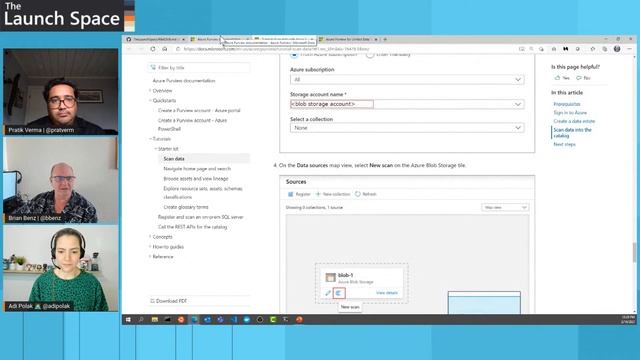640x360 pixels.
Task: Click the lock icon beside the URL
Action: pos(178,49)
